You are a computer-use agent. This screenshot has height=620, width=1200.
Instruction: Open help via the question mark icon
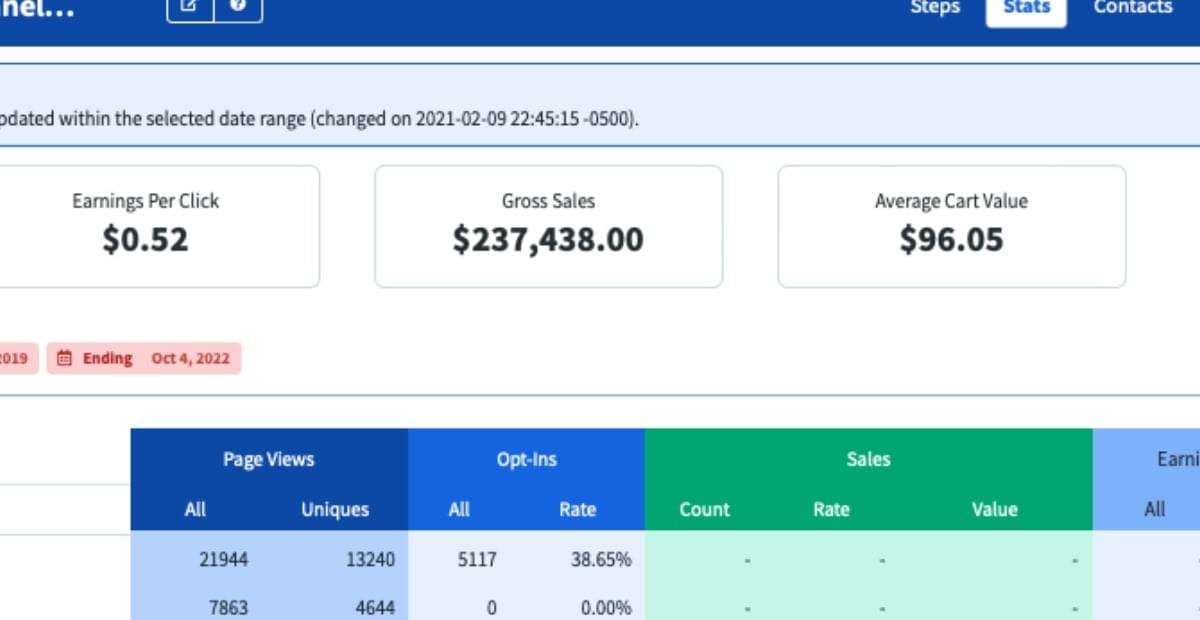click(238, 7)
